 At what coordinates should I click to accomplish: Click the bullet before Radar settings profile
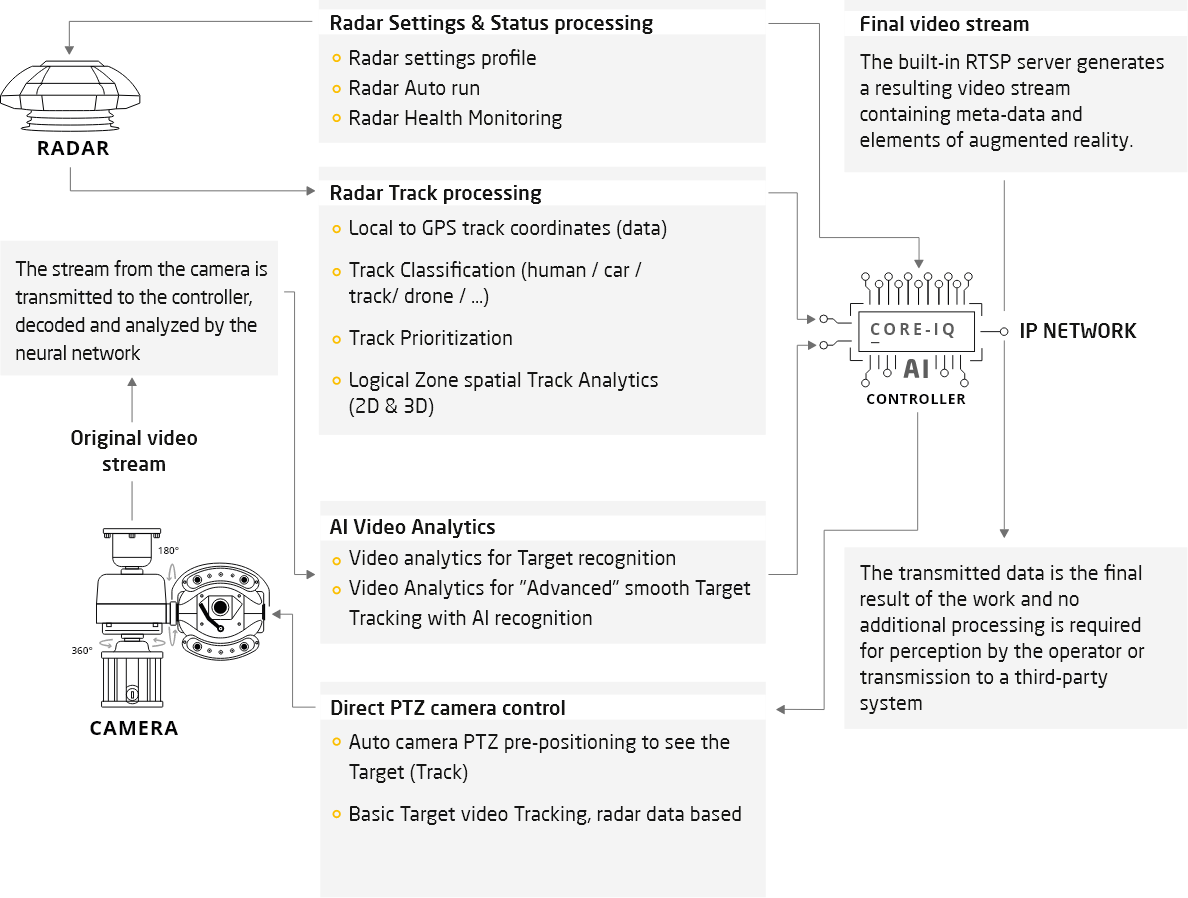(x=337, y=59)
